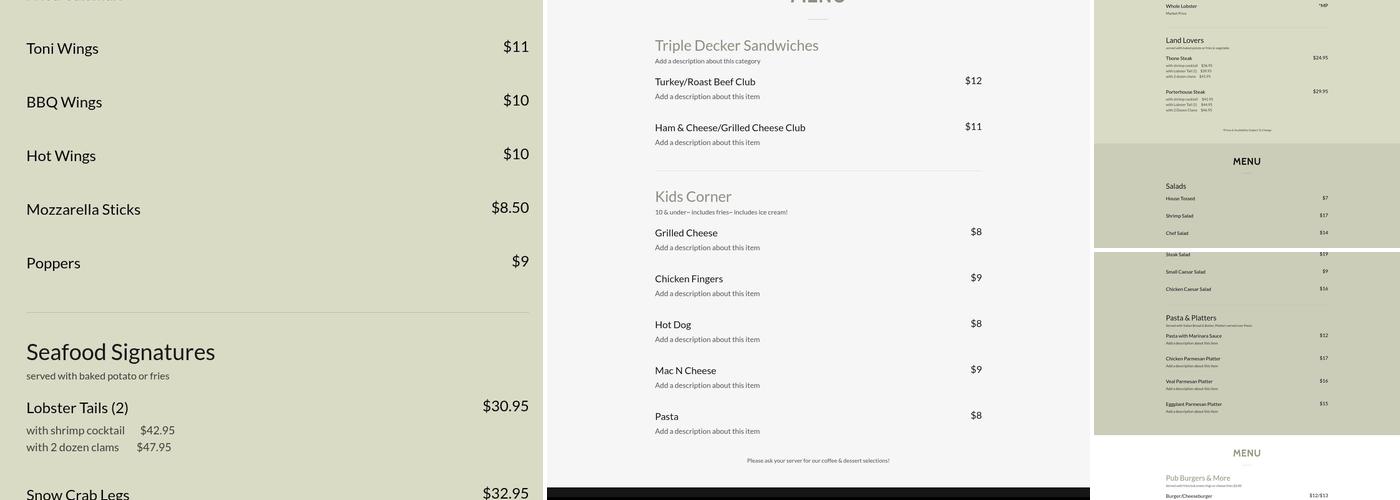Select the Mac N Cheese item
The width and height of the screenshot is (1400, 500).
[685, 371]
